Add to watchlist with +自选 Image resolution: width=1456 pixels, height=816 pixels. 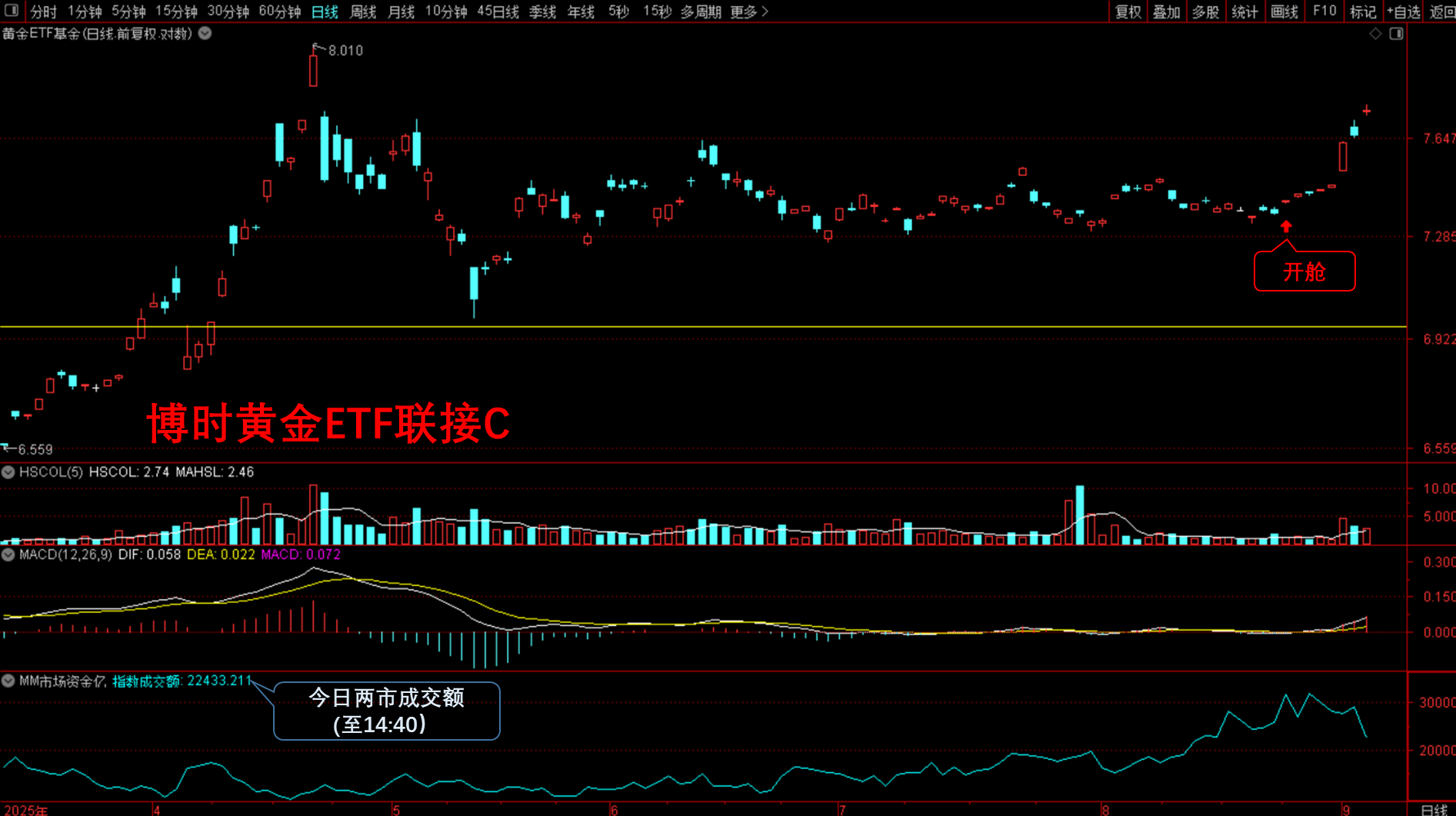(1404, 12)
